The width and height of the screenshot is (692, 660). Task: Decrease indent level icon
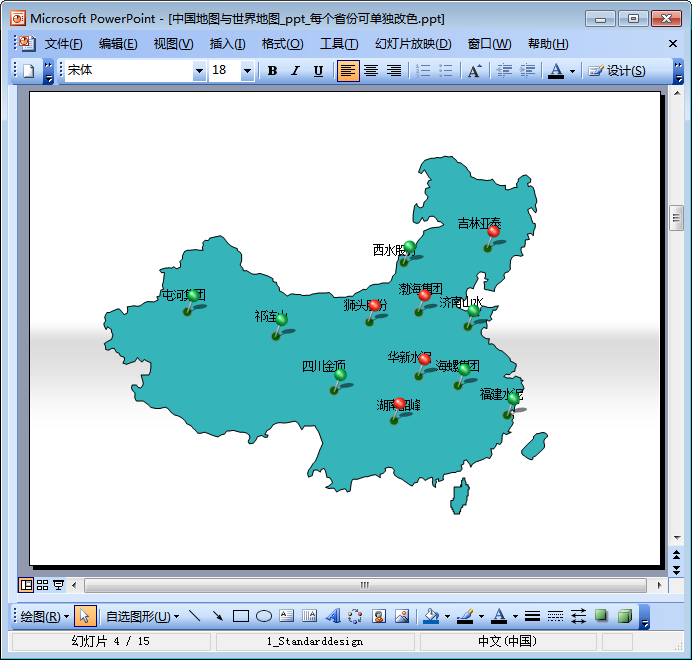504,71
